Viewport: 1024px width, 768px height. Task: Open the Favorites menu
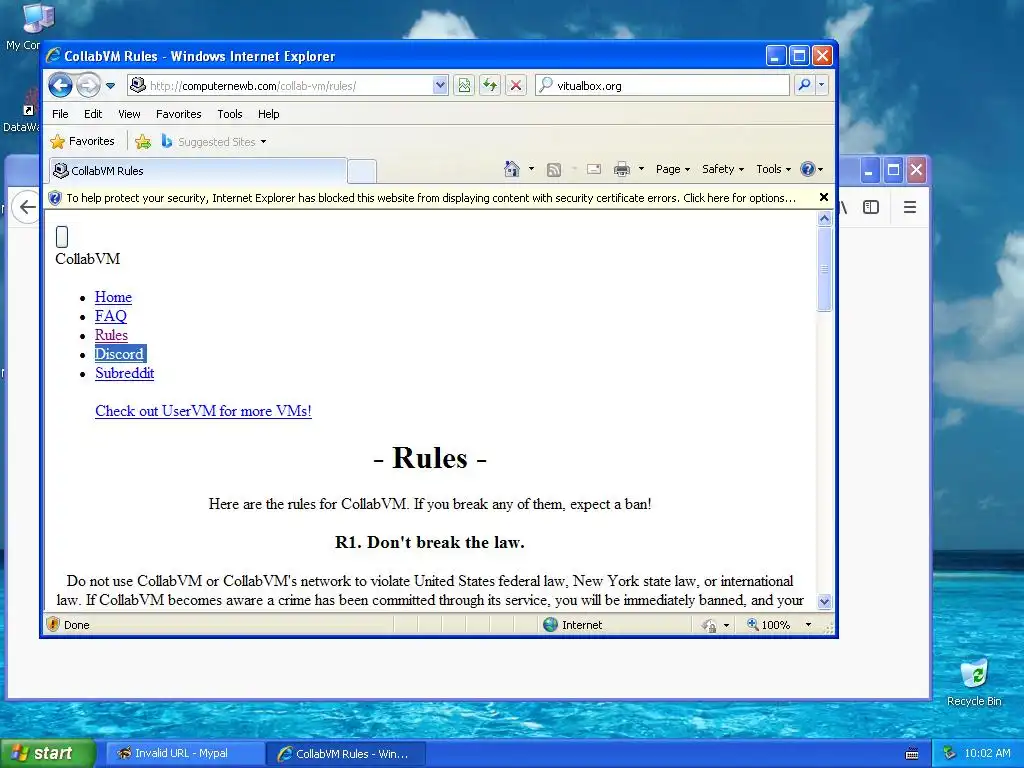(x=178, y=114)
